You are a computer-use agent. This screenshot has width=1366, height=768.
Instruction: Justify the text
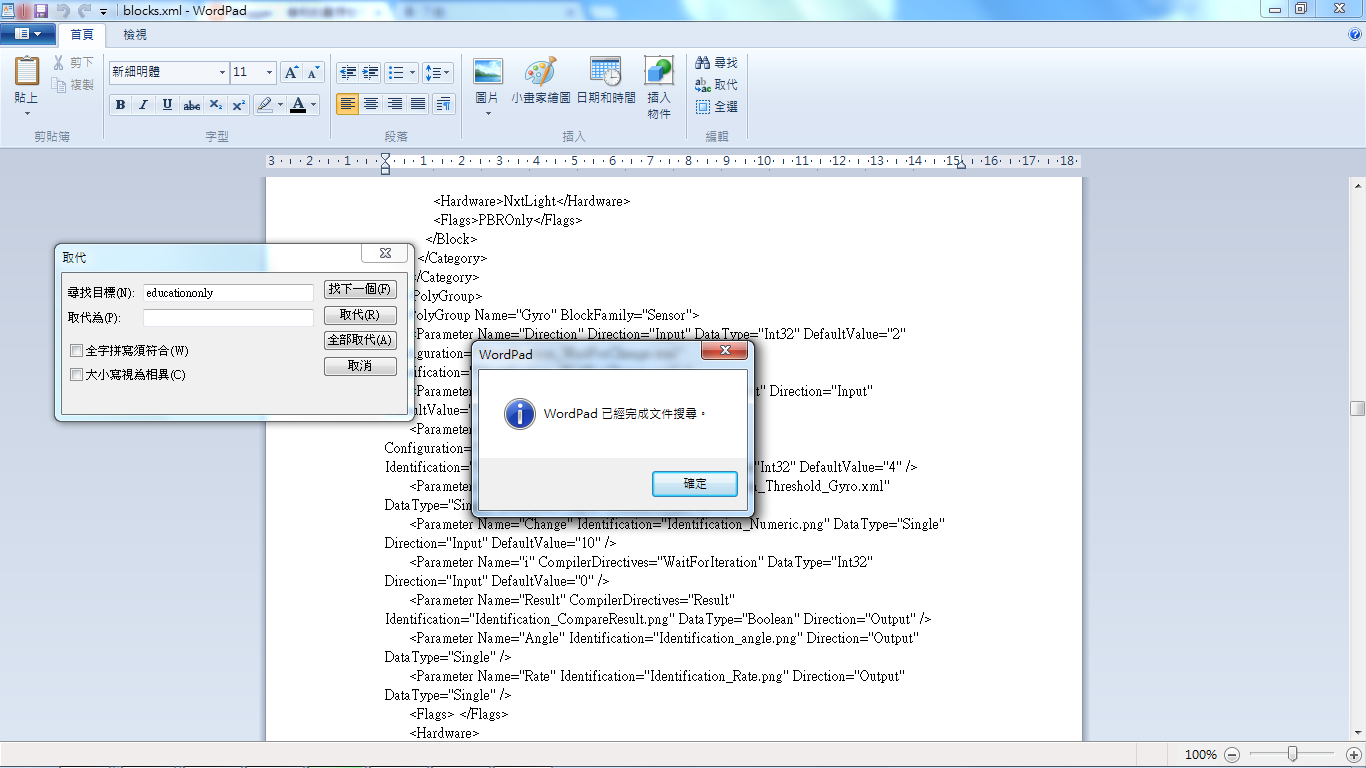point(418,104)
